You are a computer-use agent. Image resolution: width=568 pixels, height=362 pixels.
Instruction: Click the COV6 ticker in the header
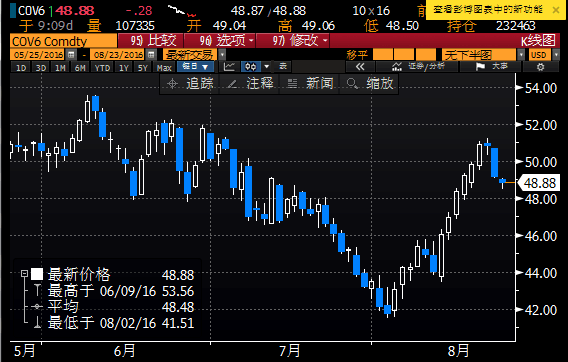tap(31, 11)
